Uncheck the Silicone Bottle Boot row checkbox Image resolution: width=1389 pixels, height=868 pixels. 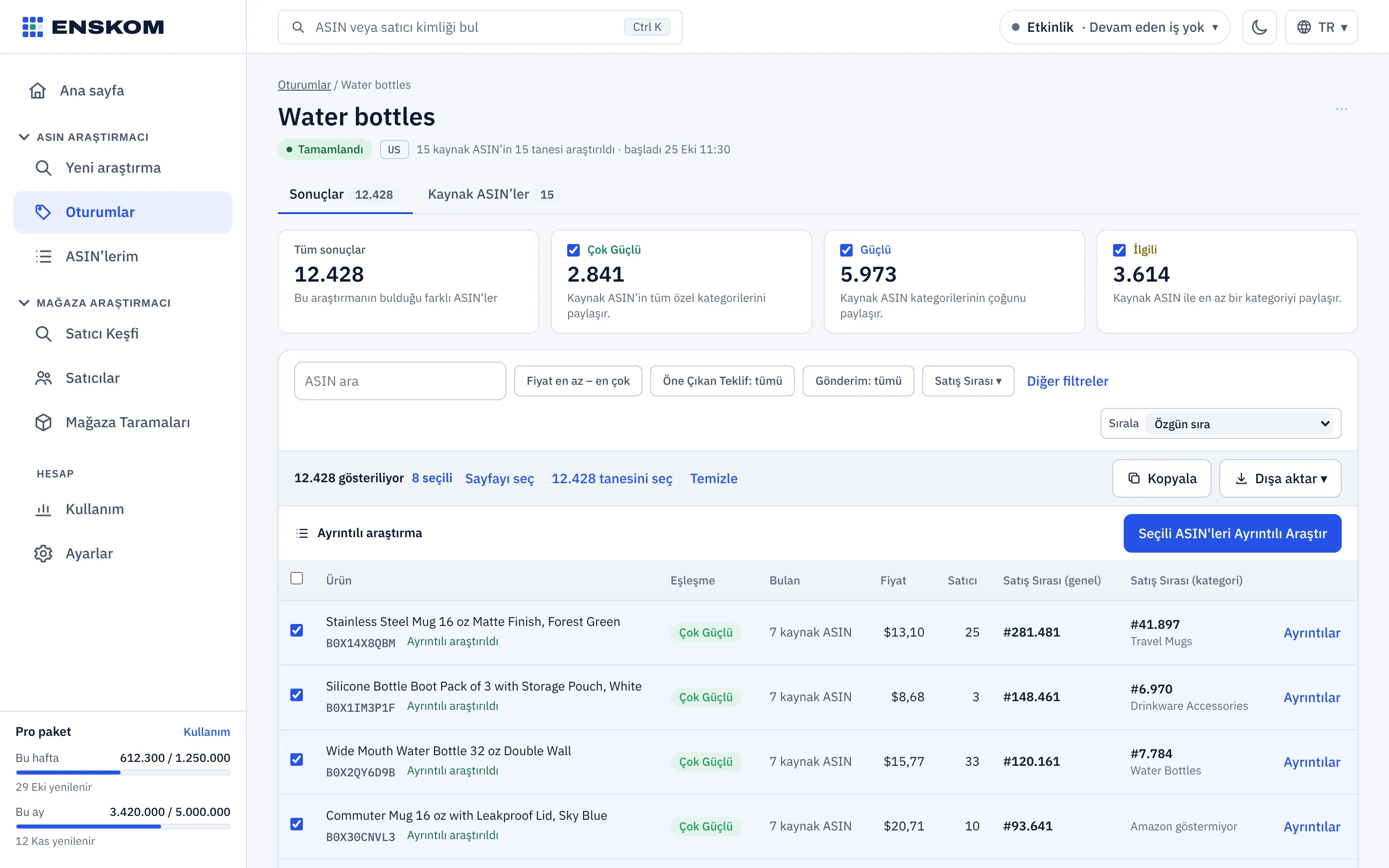296,694
